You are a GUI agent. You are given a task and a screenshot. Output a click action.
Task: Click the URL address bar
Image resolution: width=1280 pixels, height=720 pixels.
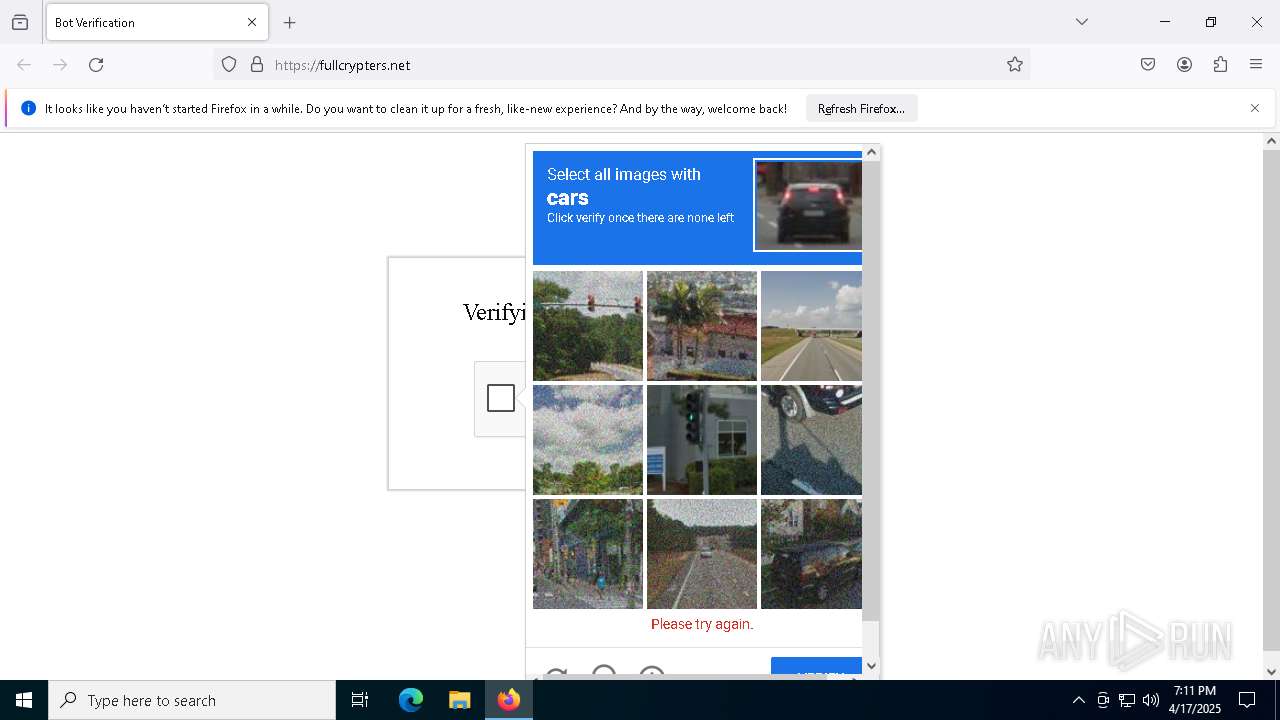coord(620,65)
